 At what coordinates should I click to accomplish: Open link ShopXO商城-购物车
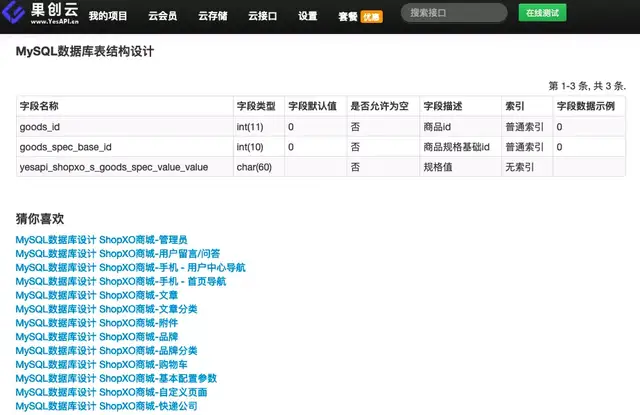[x=101, y=364]
